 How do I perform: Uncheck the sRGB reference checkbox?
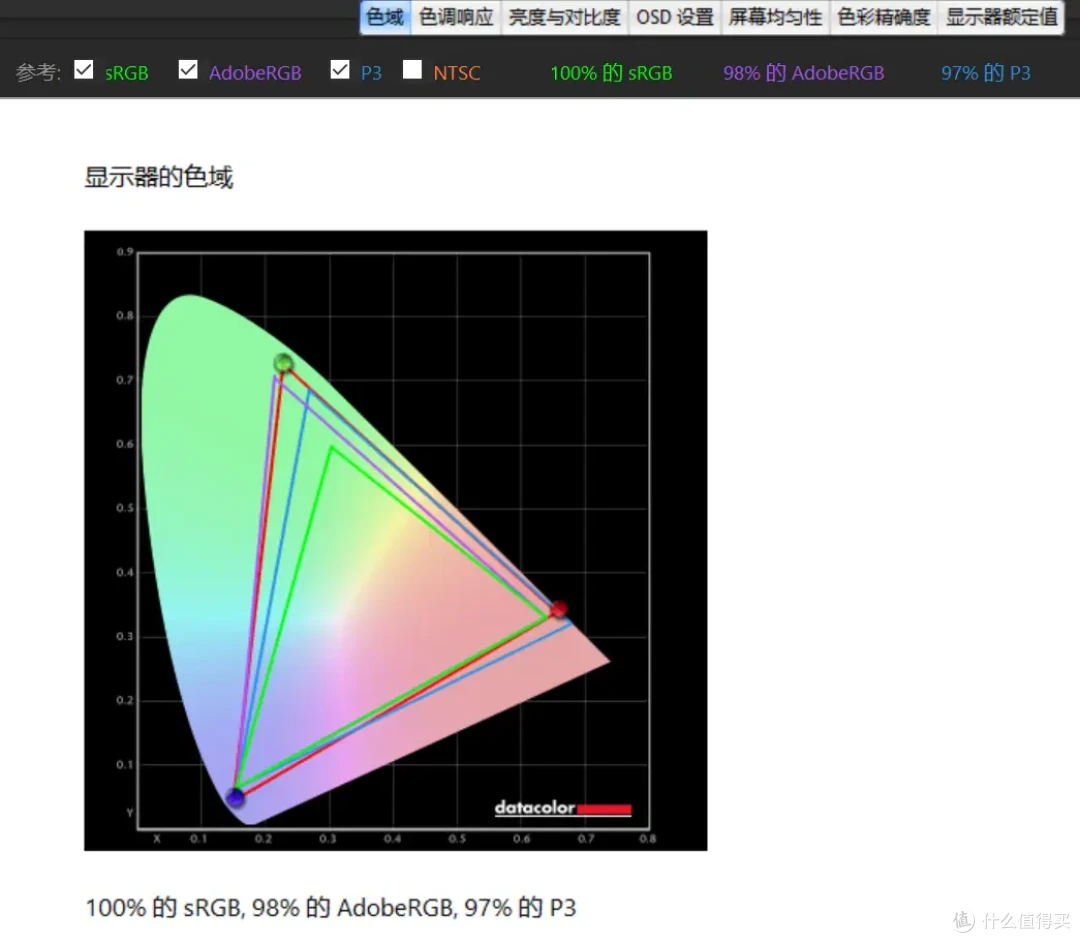coord(84,70)
